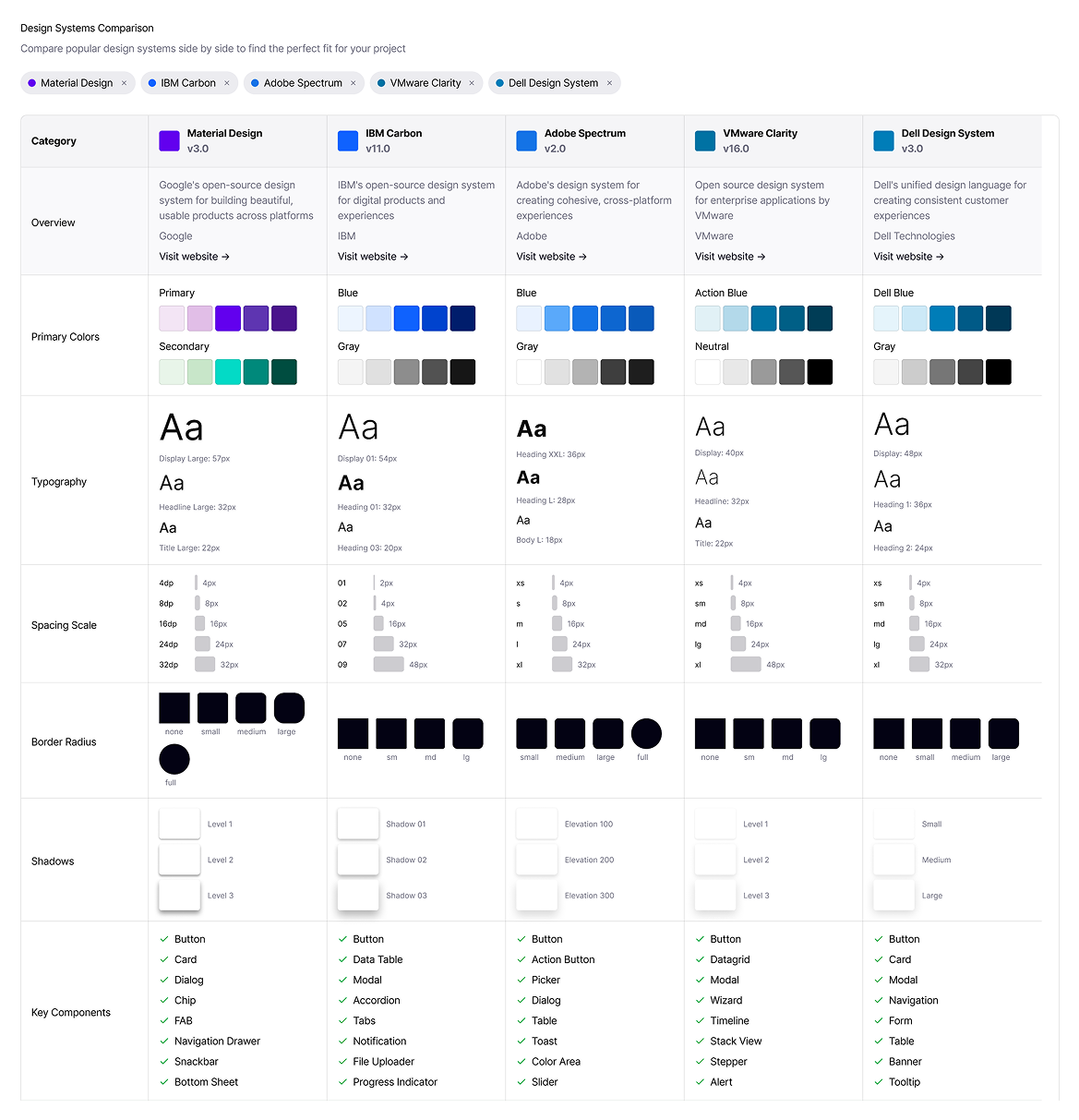Click Dell's 'large' border radius sample
1079x1120 pixels.
coord(1003,734)
